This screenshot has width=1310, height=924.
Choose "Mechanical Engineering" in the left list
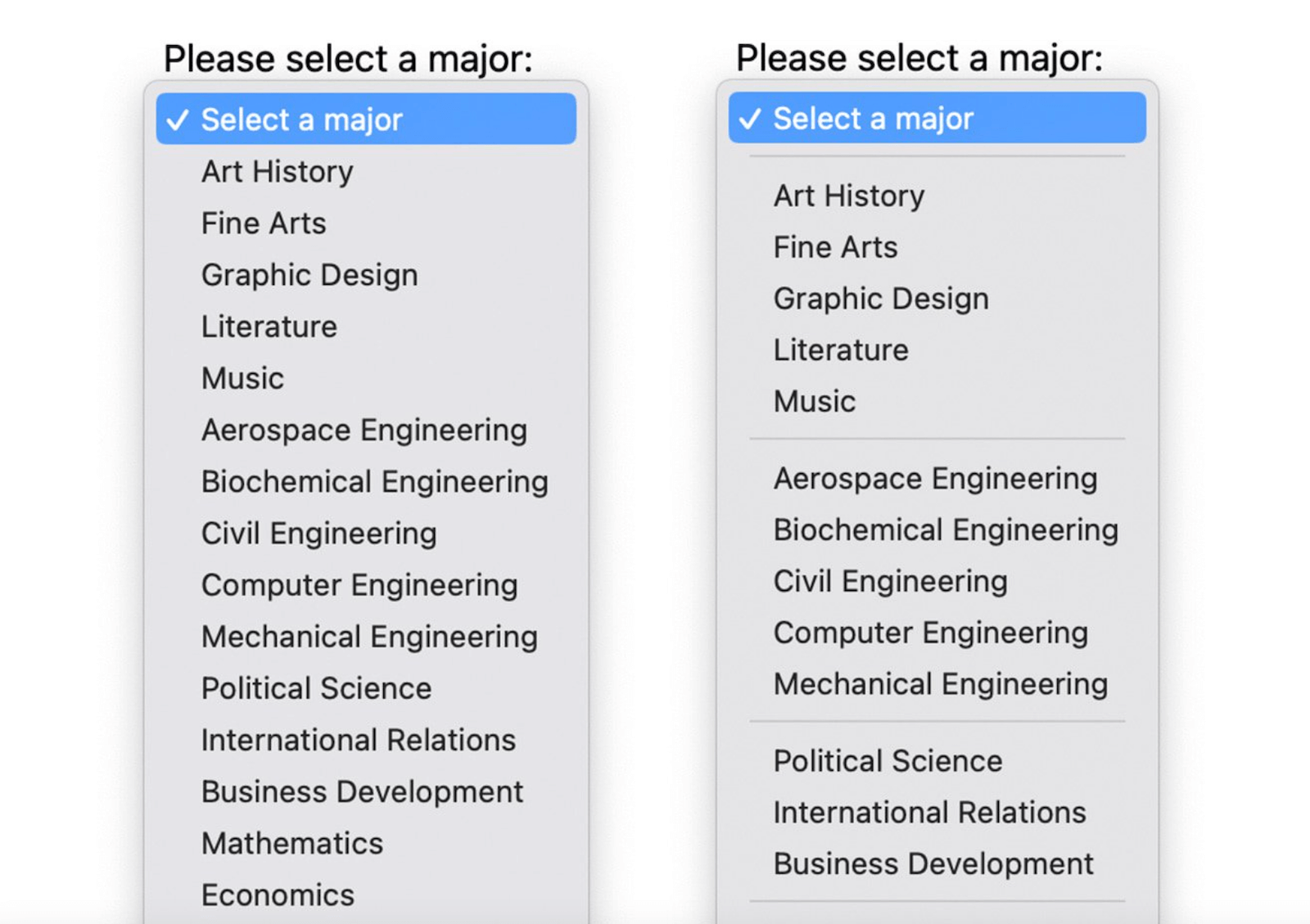click(368, 637)
